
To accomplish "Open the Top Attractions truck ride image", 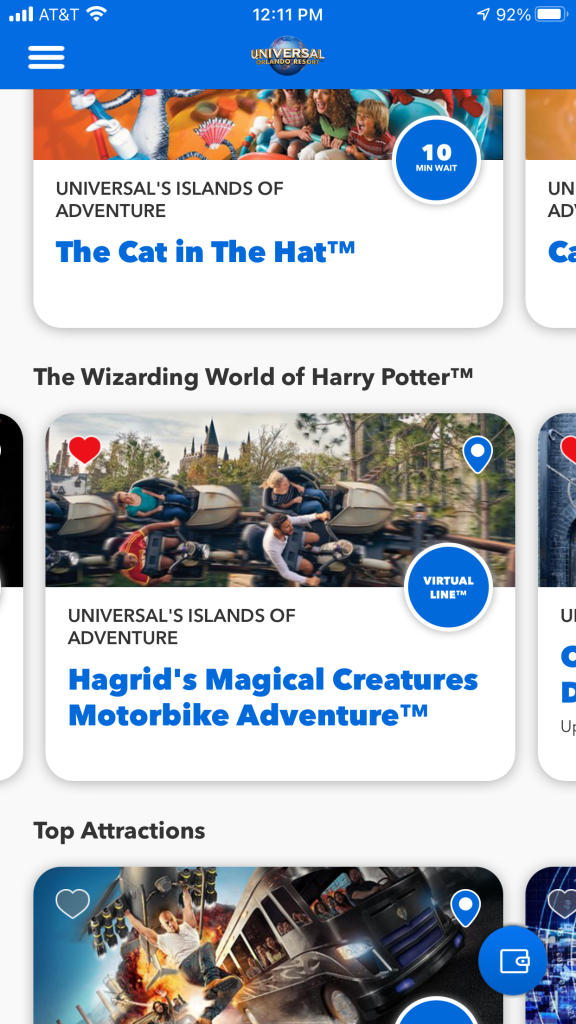I will pyautogui.click(x=268, y=946).
